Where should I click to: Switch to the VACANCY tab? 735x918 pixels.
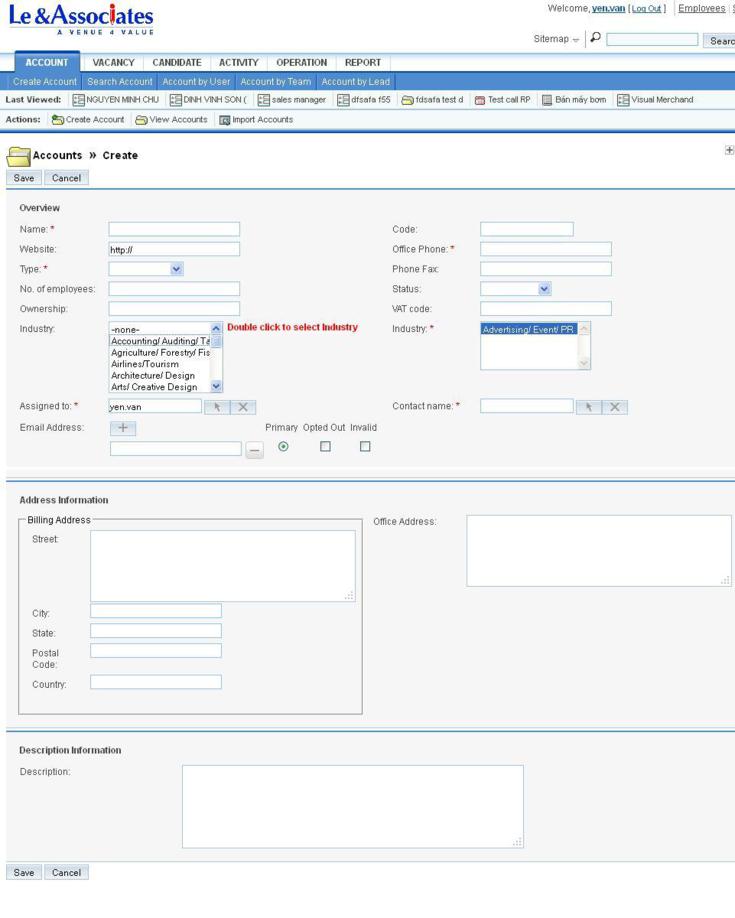coord(114,63)
